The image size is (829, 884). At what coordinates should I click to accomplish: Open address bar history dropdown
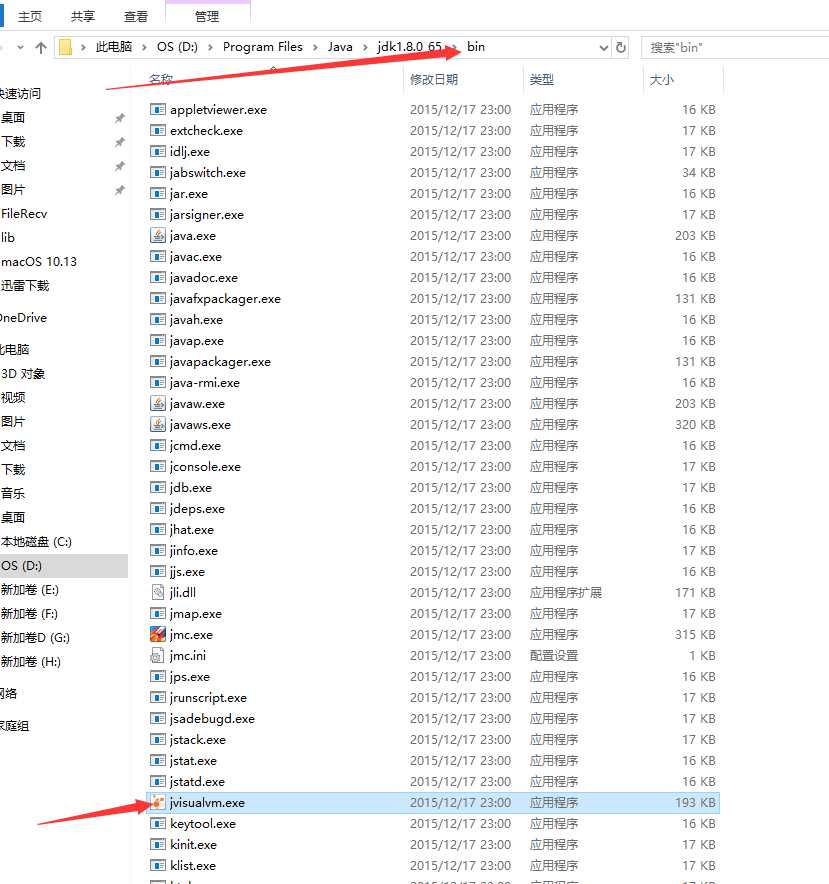pyautogui.click(x=603, y=47)
